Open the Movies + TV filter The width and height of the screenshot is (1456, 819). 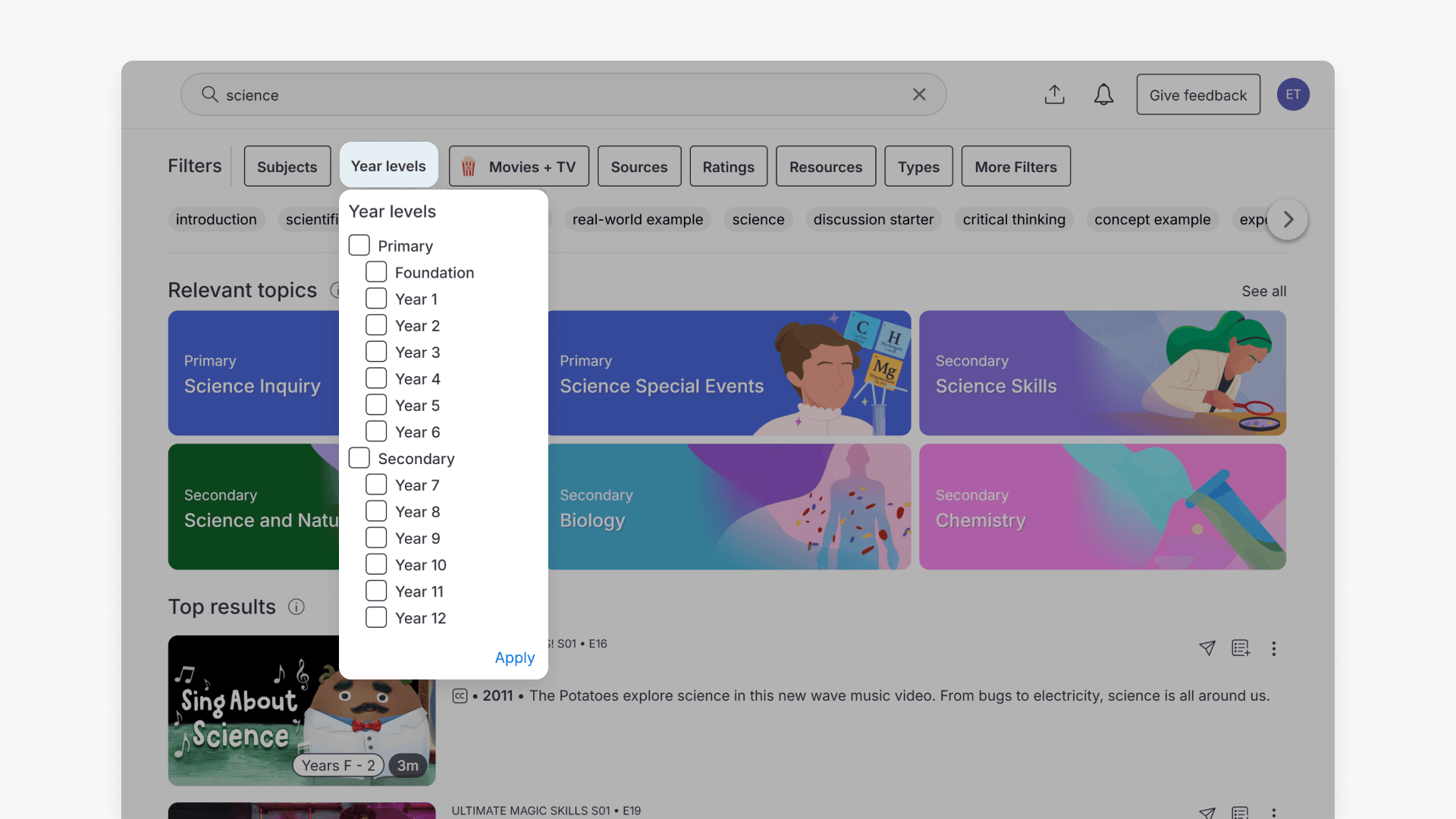point(519,167)
